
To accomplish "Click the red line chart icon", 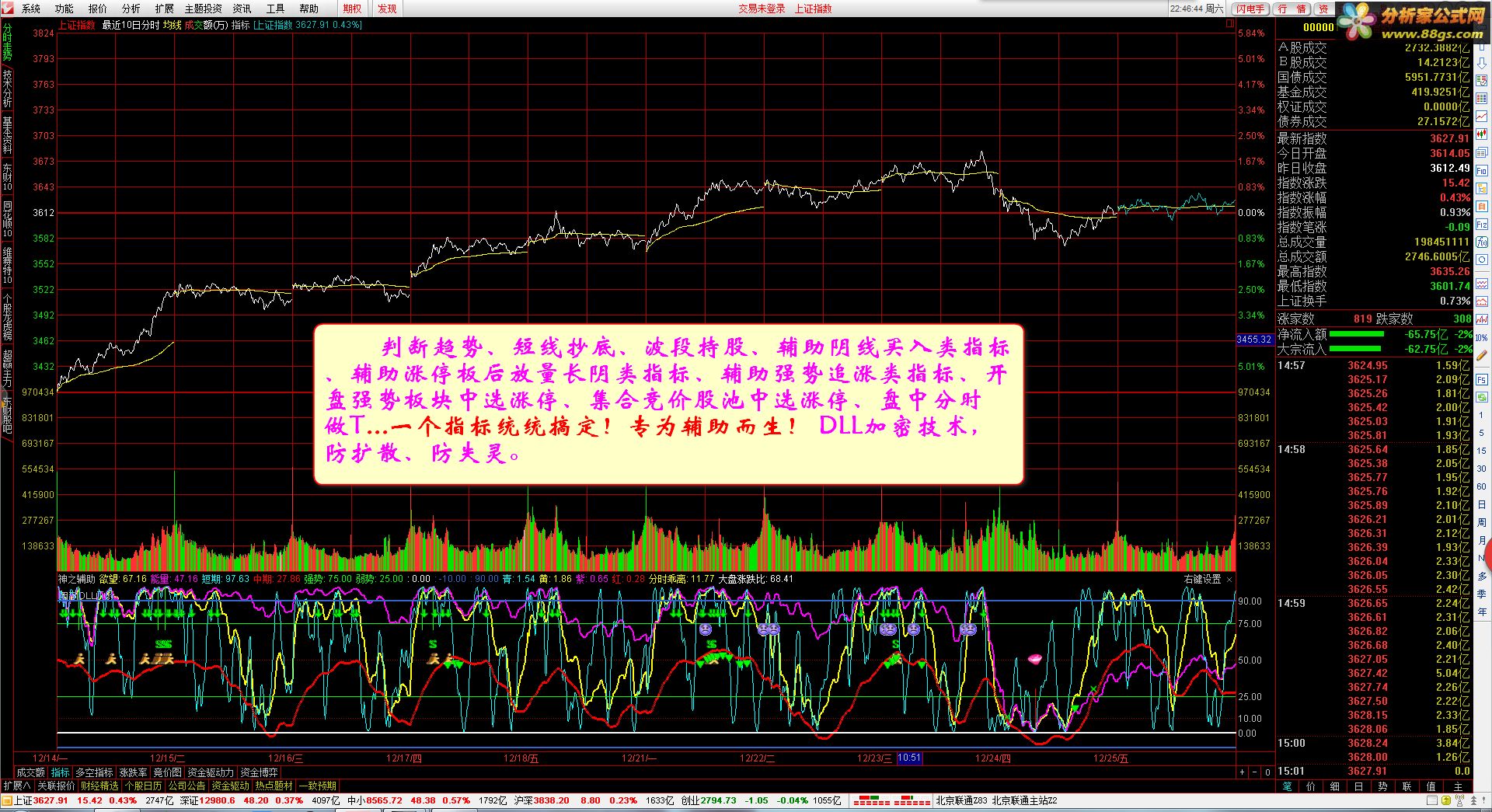I will [x=1481, y=115].
